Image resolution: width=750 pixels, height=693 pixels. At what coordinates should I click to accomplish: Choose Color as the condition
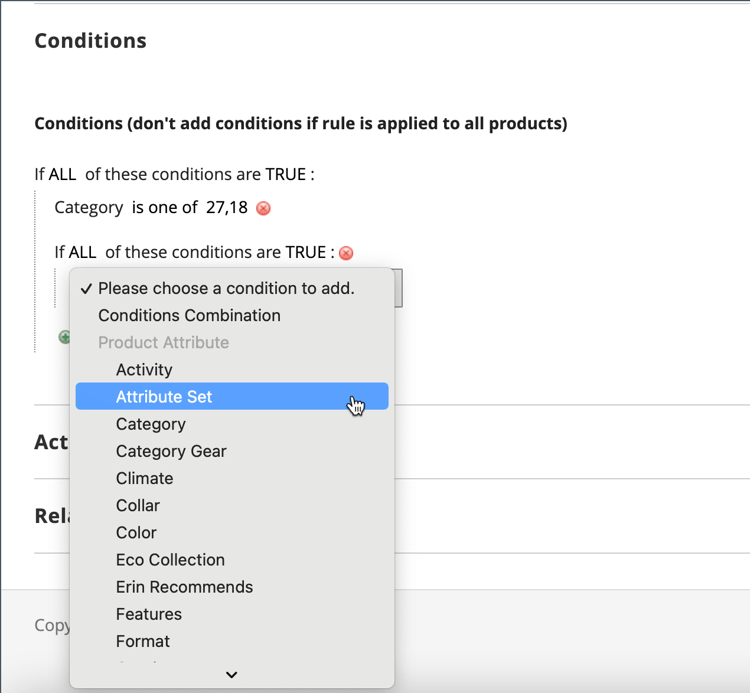136,532
